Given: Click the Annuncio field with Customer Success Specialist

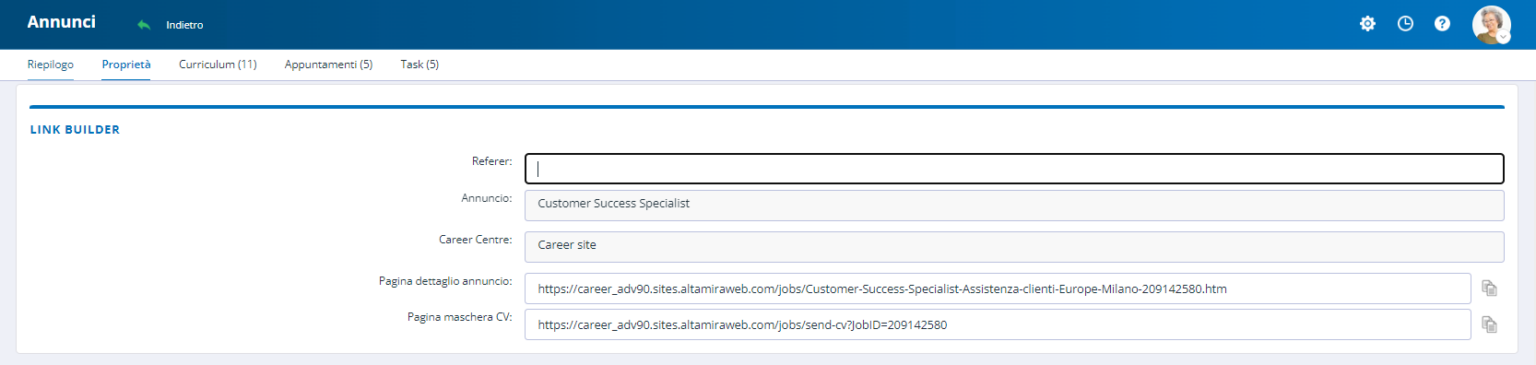Looking at the screenshot, I should click(1014, 205).
